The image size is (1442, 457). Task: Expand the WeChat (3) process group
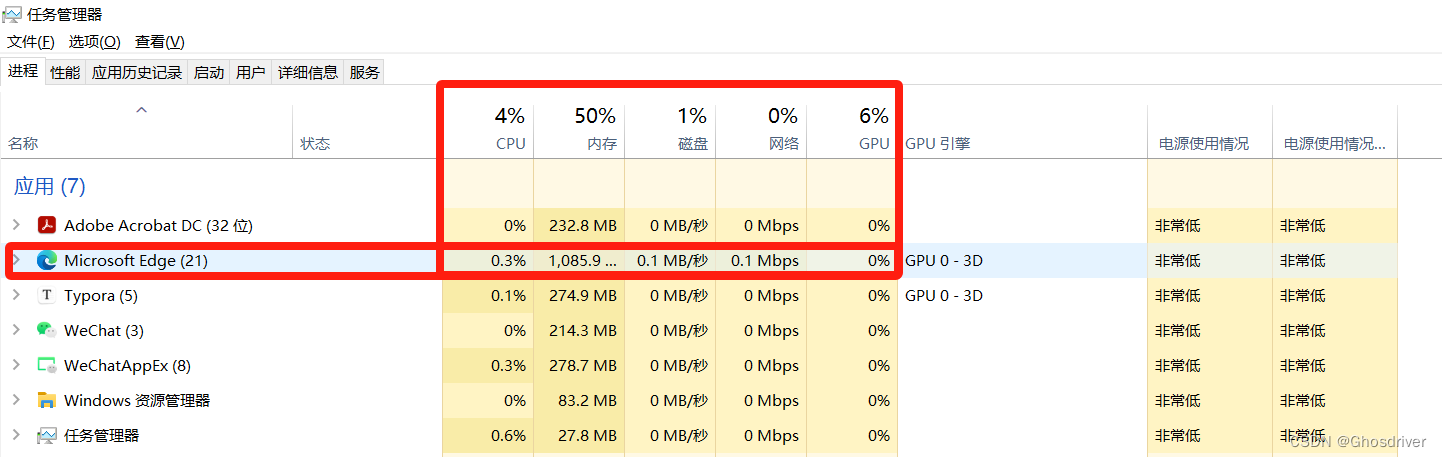coord(15,330)
